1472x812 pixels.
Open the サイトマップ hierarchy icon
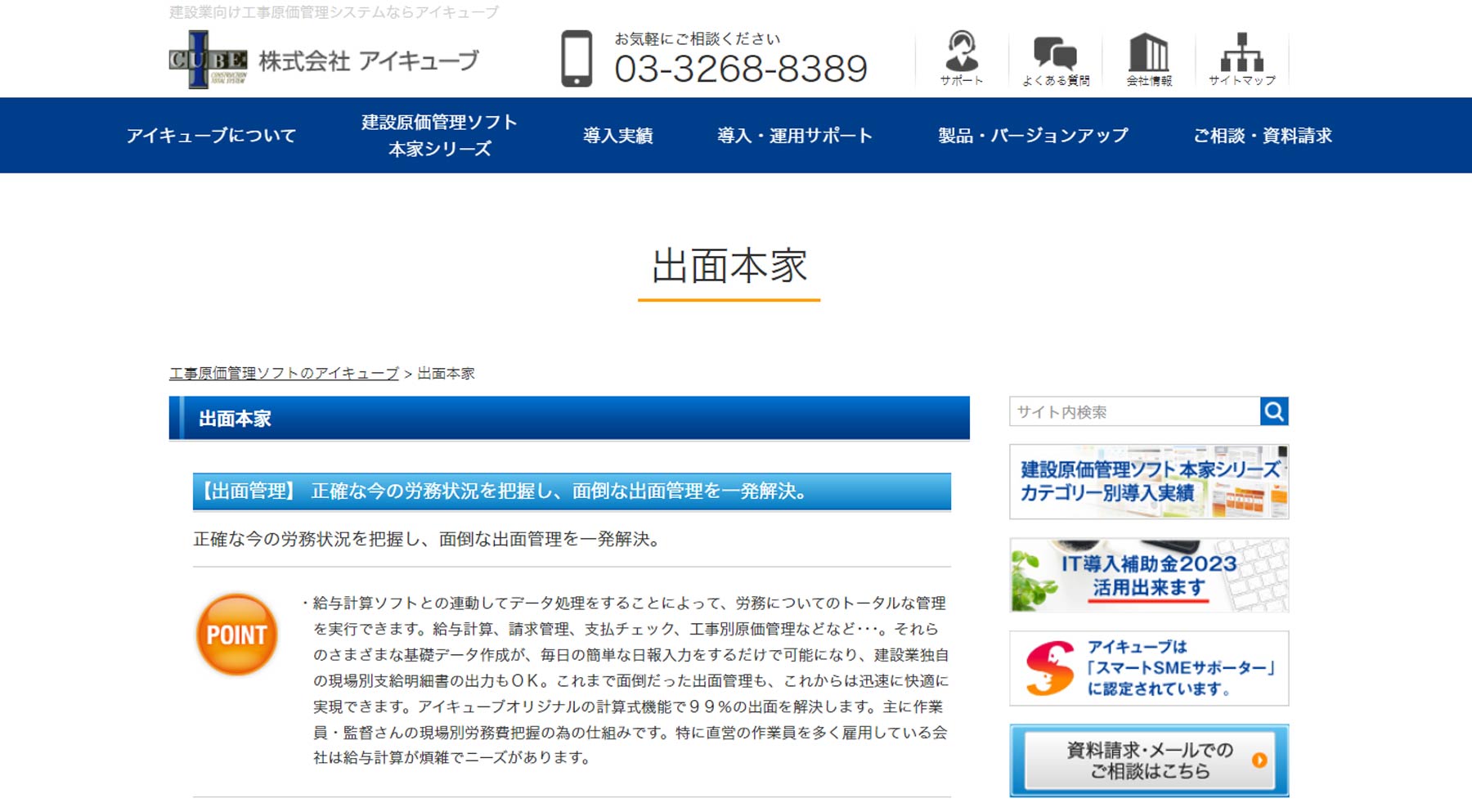click(x=1242, y=60)
